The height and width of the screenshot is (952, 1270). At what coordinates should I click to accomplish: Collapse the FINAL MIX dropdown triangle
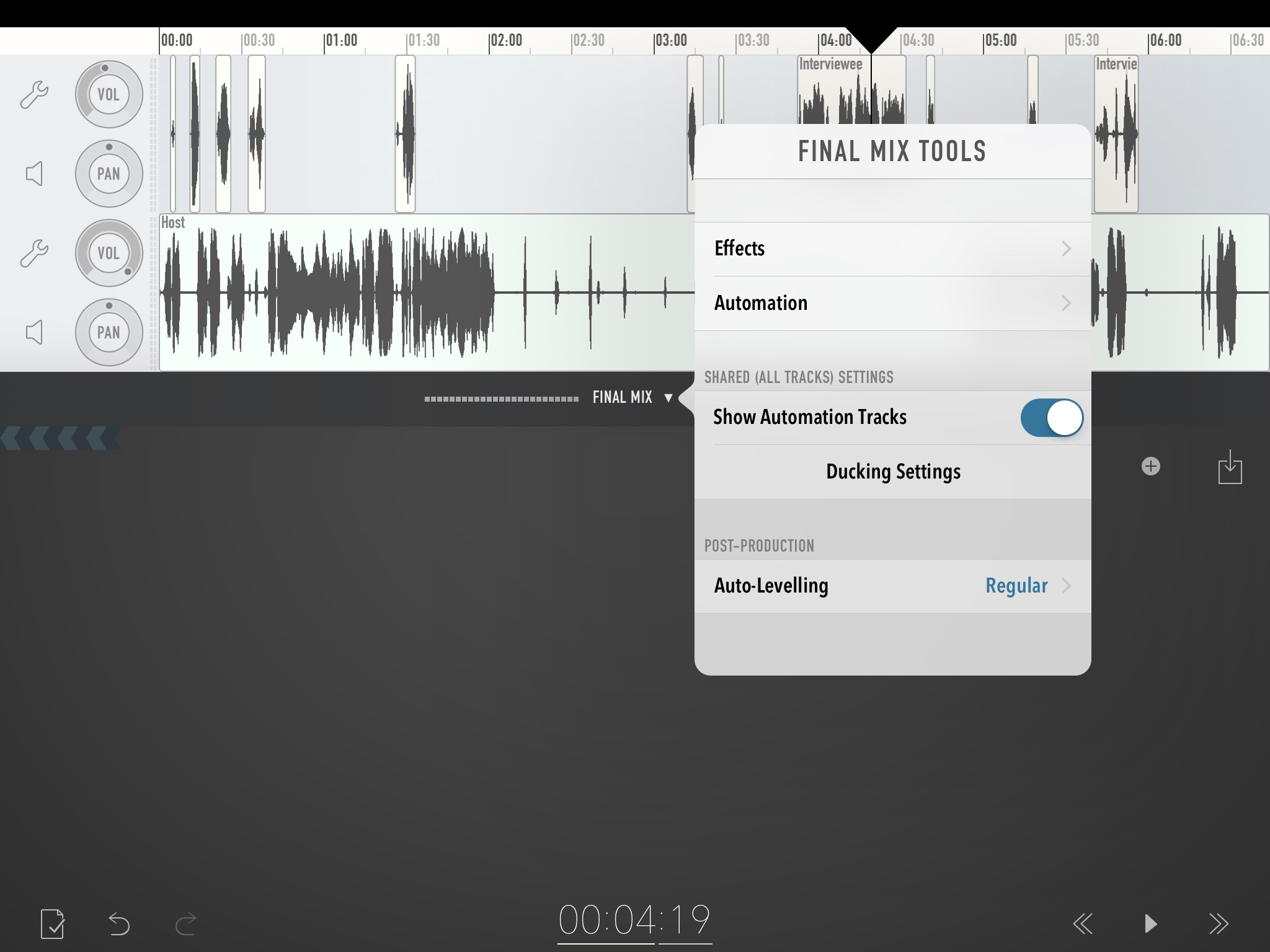coord(668,398)
